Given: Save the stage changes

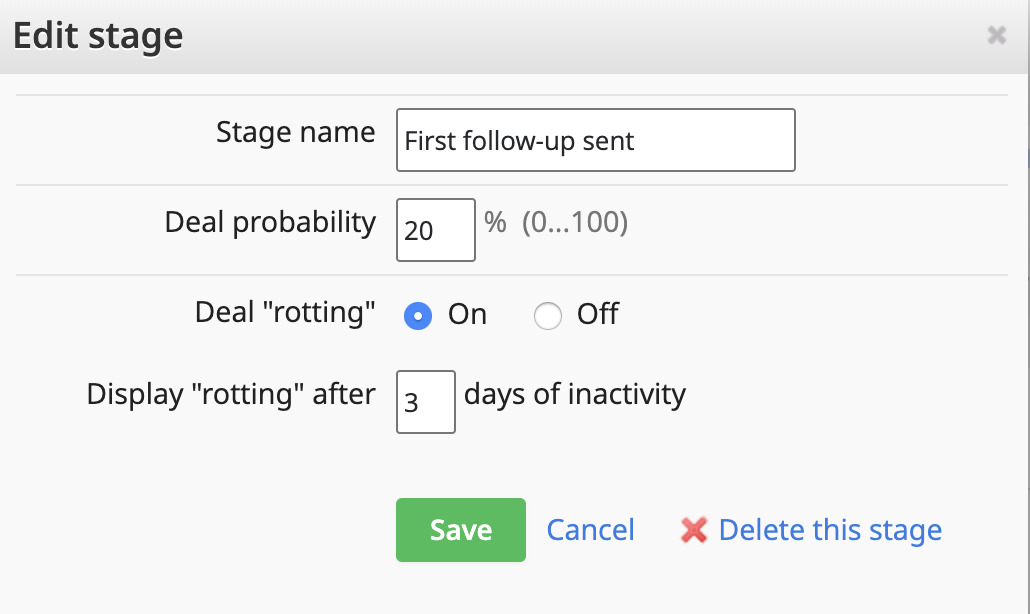Looking at the screenshot, I should 460,530.
